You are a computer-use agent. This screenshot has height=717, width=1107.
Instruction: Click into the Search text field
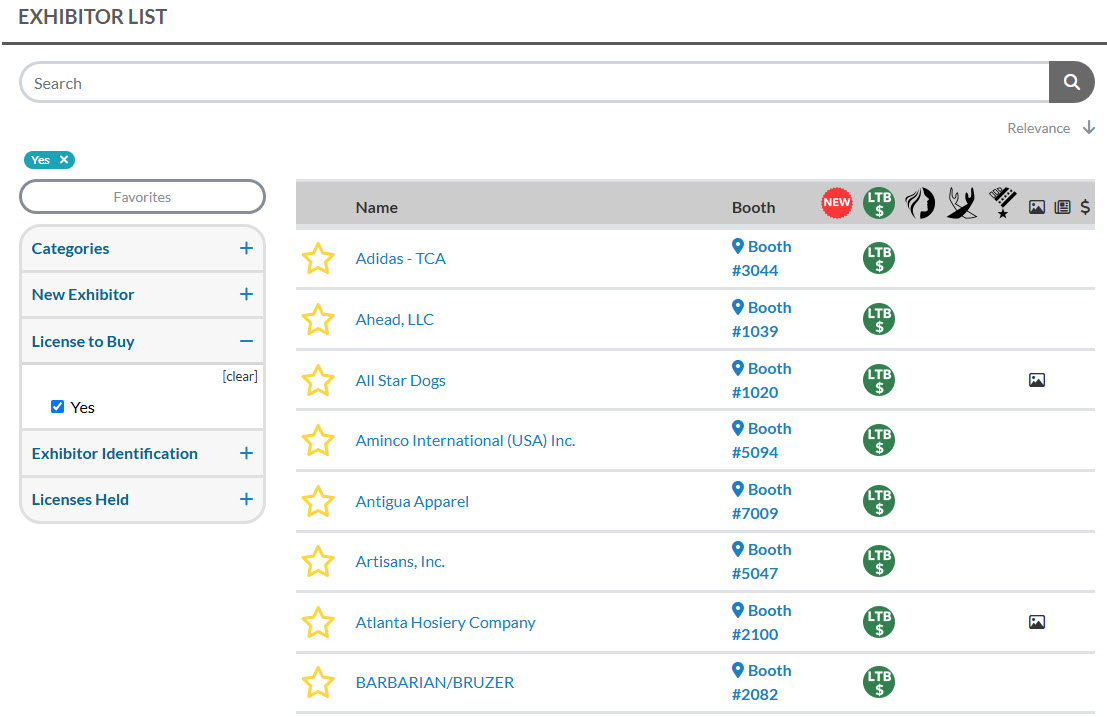coord(530,83)
